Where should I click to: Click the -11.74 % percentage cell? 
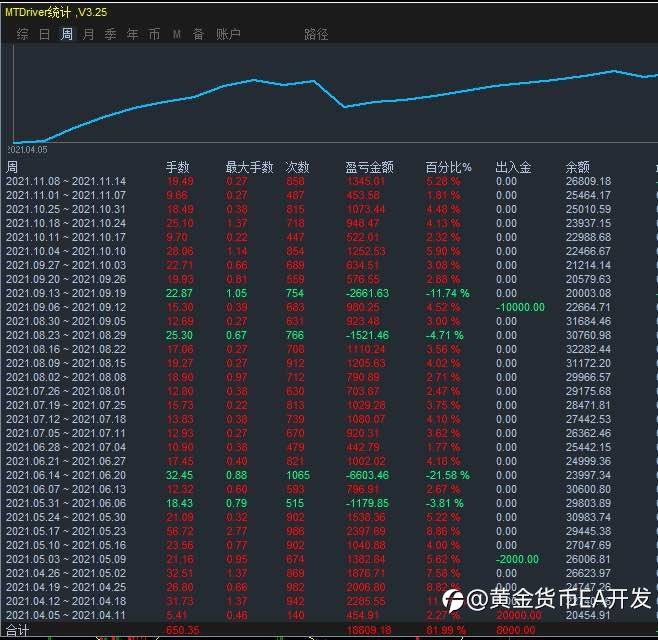(x=447, y=293)
